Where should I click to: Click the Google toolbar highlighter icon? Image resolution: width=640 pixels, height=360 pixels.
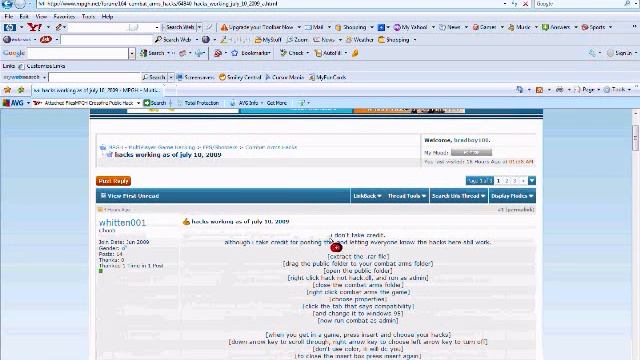click(355, 53)
